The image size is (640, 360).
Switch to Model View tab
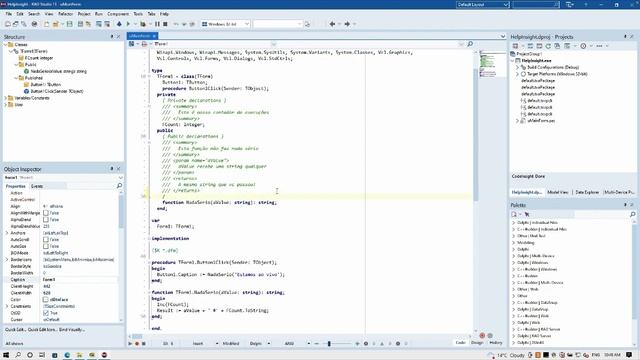[558, 192]
